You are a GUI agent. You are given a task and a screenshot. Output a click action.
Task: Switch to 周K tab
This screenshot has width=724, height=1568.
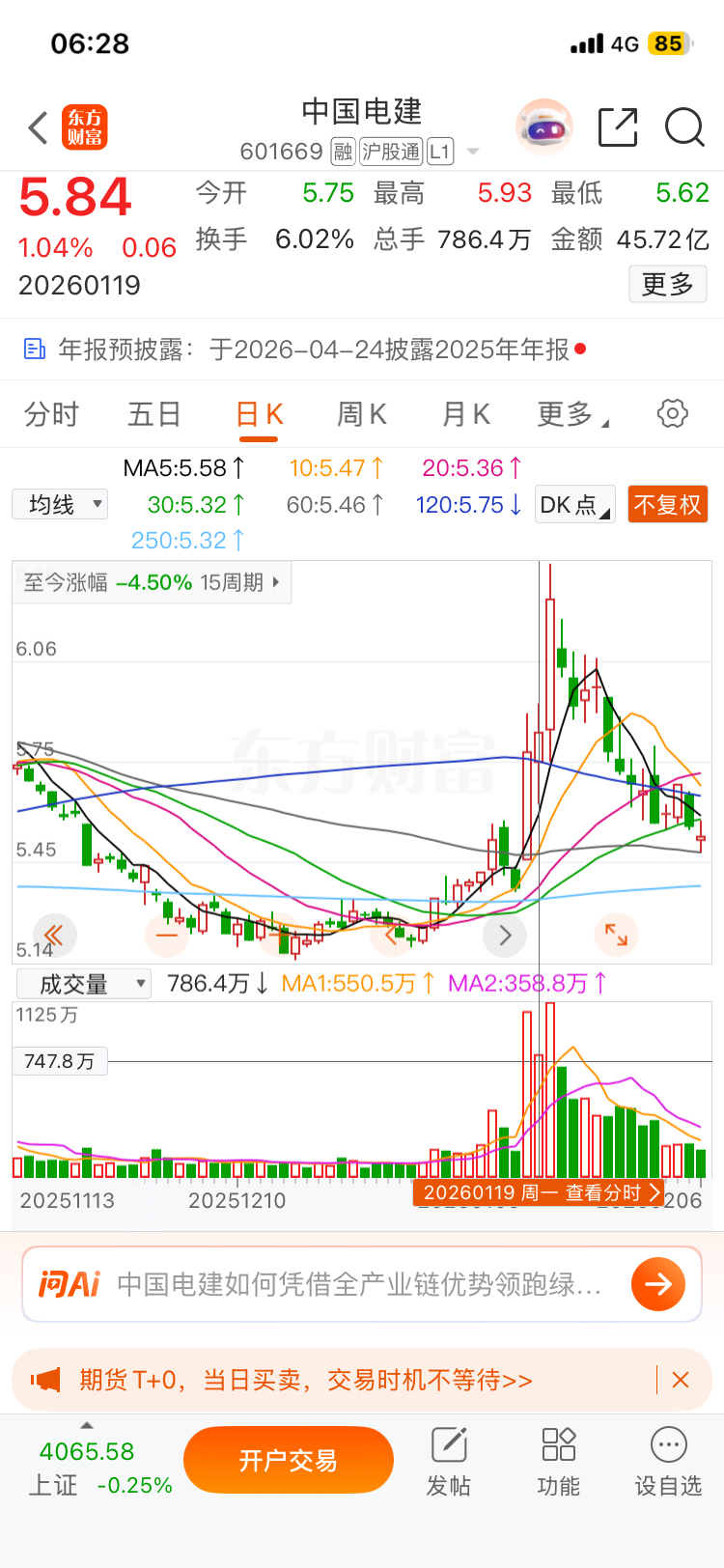(x=362, y=414)
